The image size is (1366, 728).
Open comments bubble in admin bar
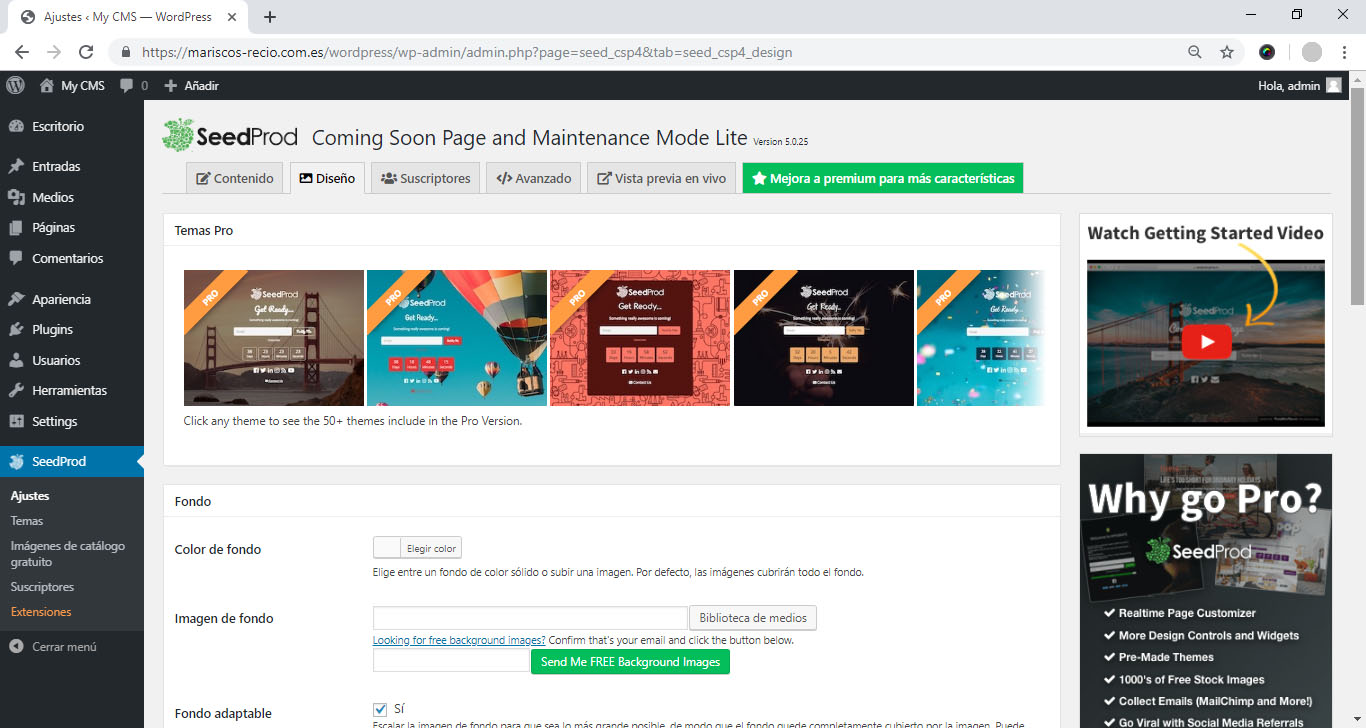(x=127, y=86)
